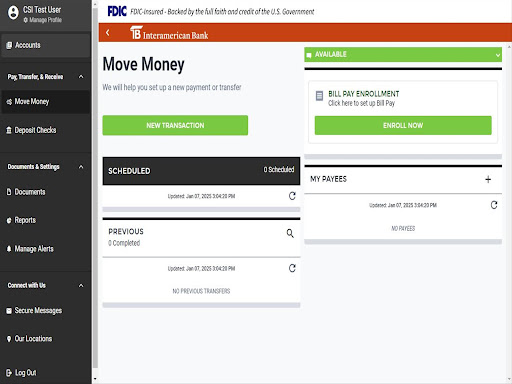The width and height of the screenshot is (512, 384).
Task: Add a new payee with the plus icon
Action: [488, 179]
